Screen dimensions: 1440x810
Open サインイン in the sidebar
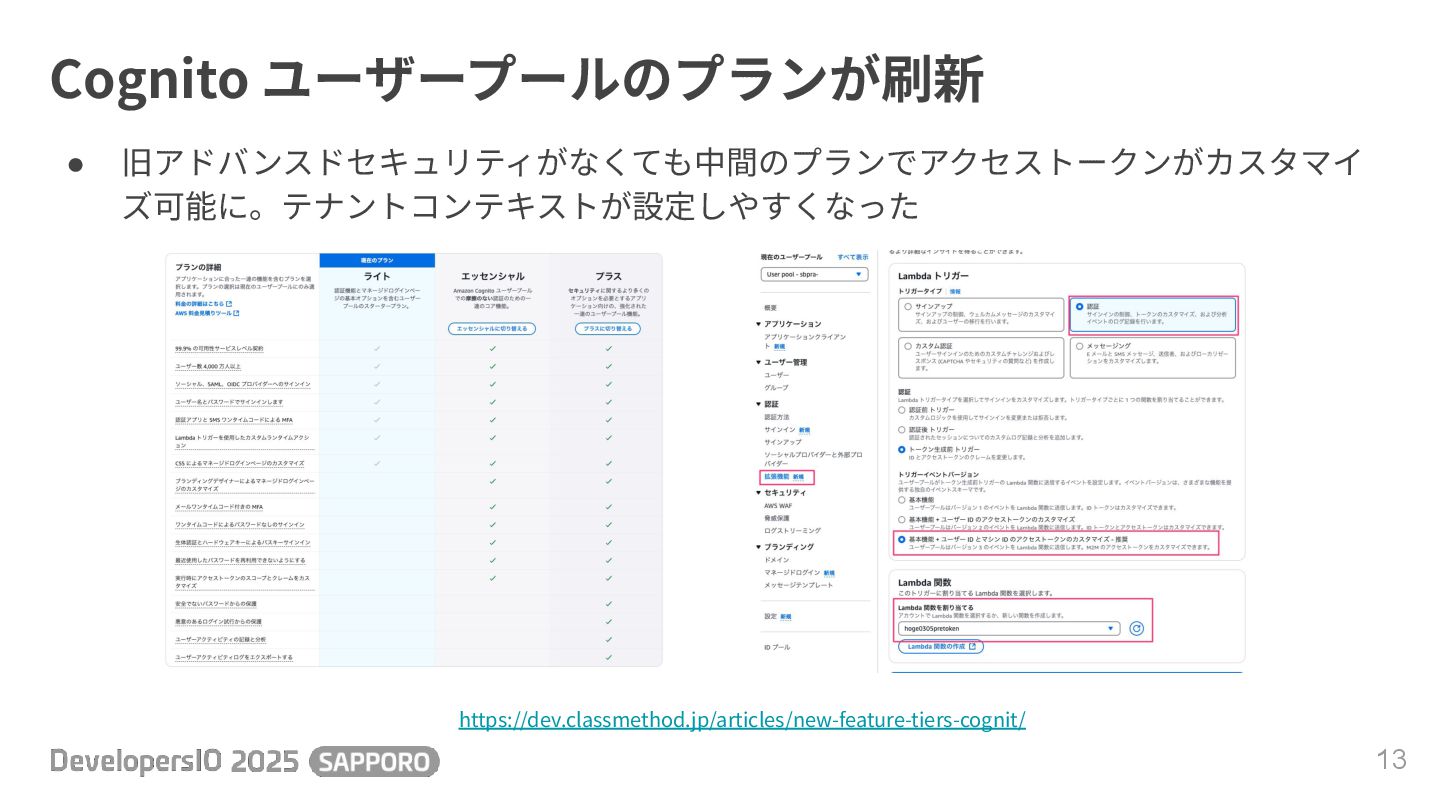779,429
